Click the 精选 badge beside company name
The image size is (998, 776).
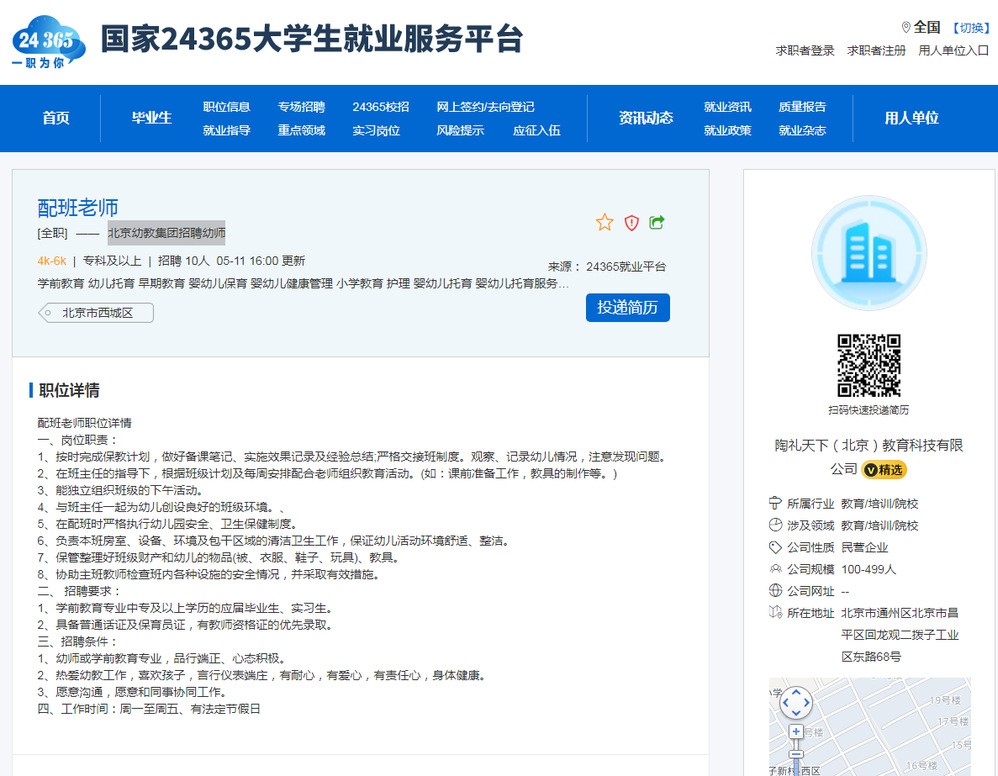click(885, 469)
